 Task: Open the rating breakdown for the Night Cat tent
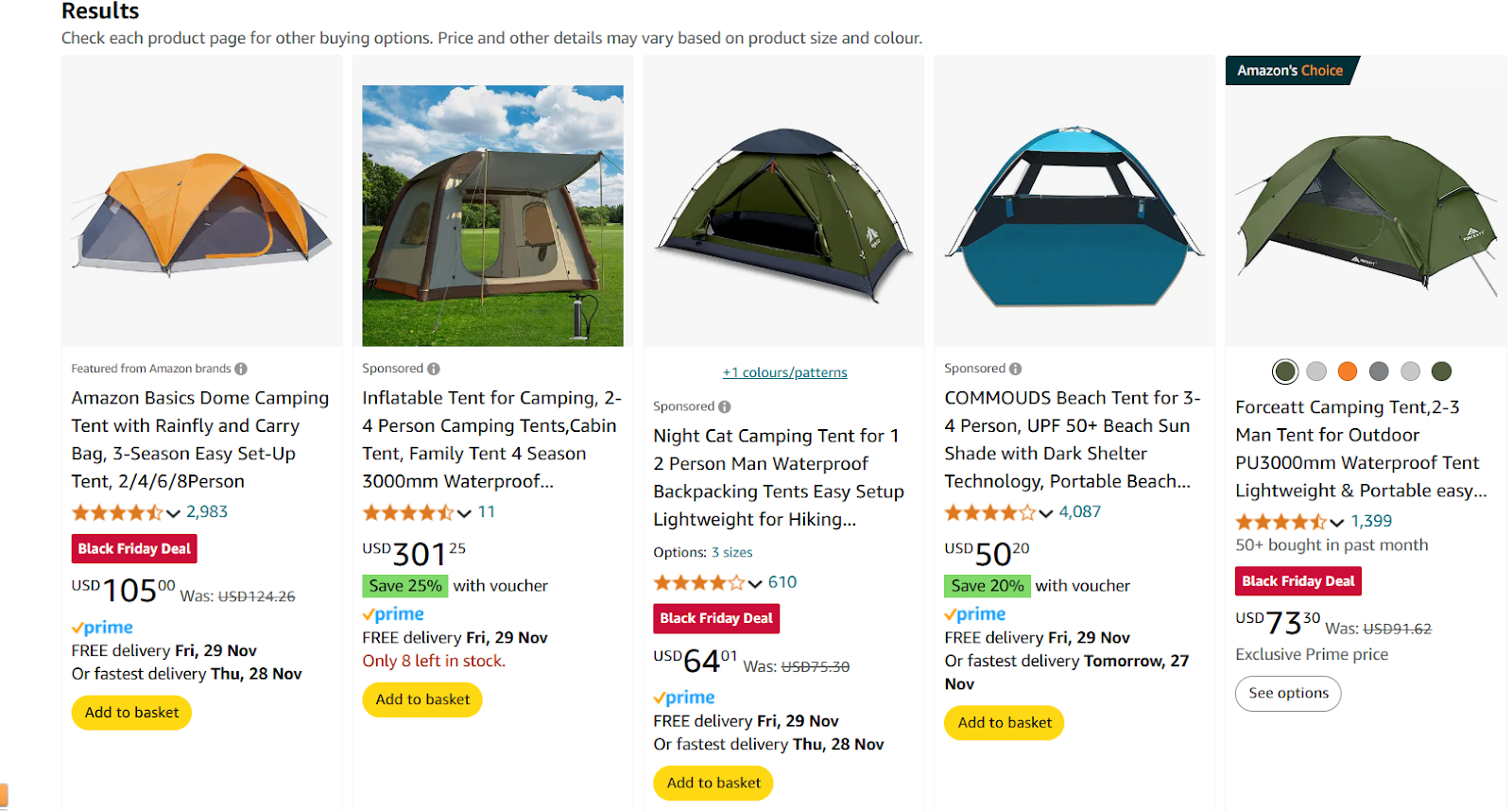click(x=753, y=582)
